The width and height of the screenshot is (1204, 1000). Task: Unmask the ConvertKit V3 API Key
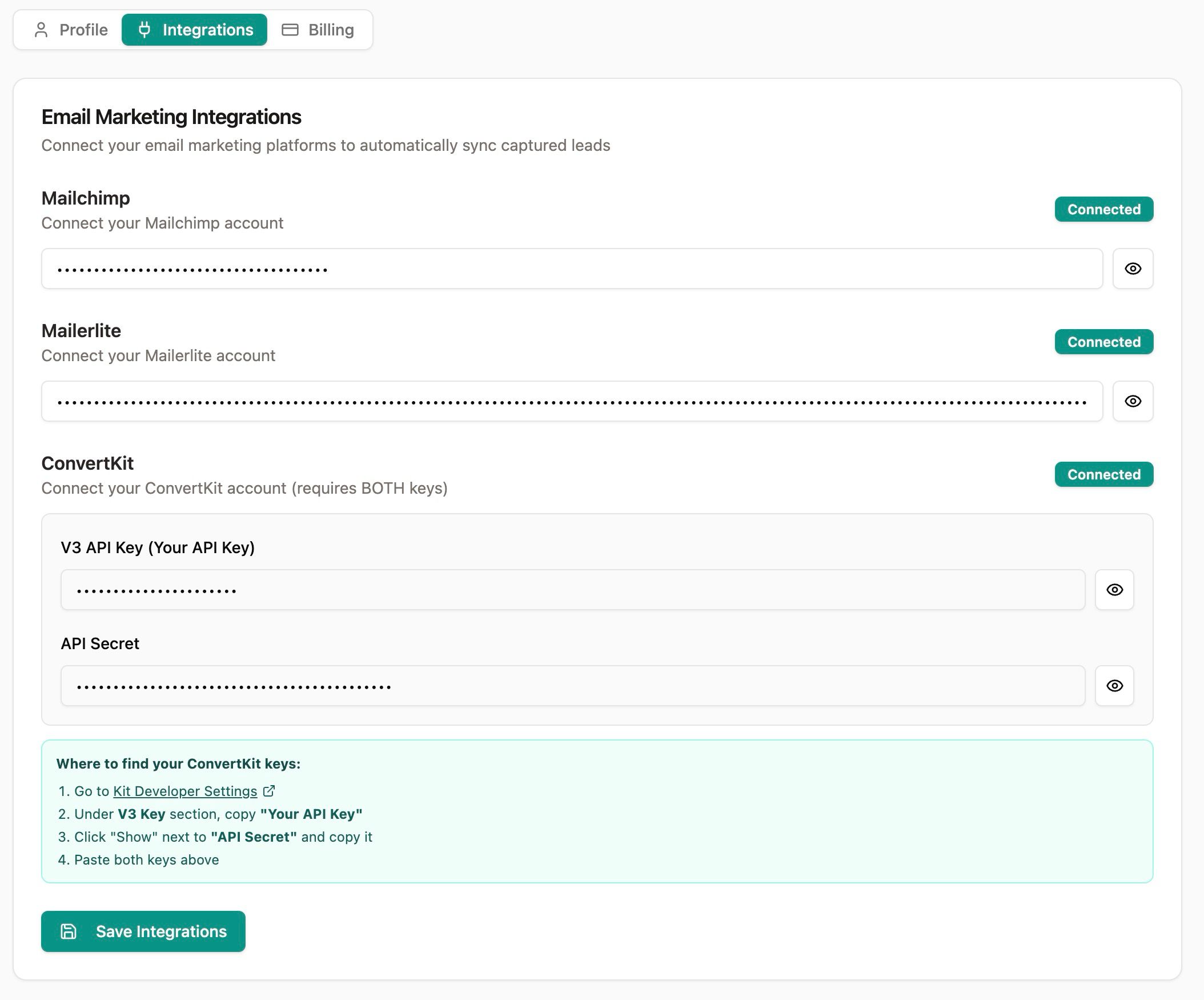[x=1114, y=590]
